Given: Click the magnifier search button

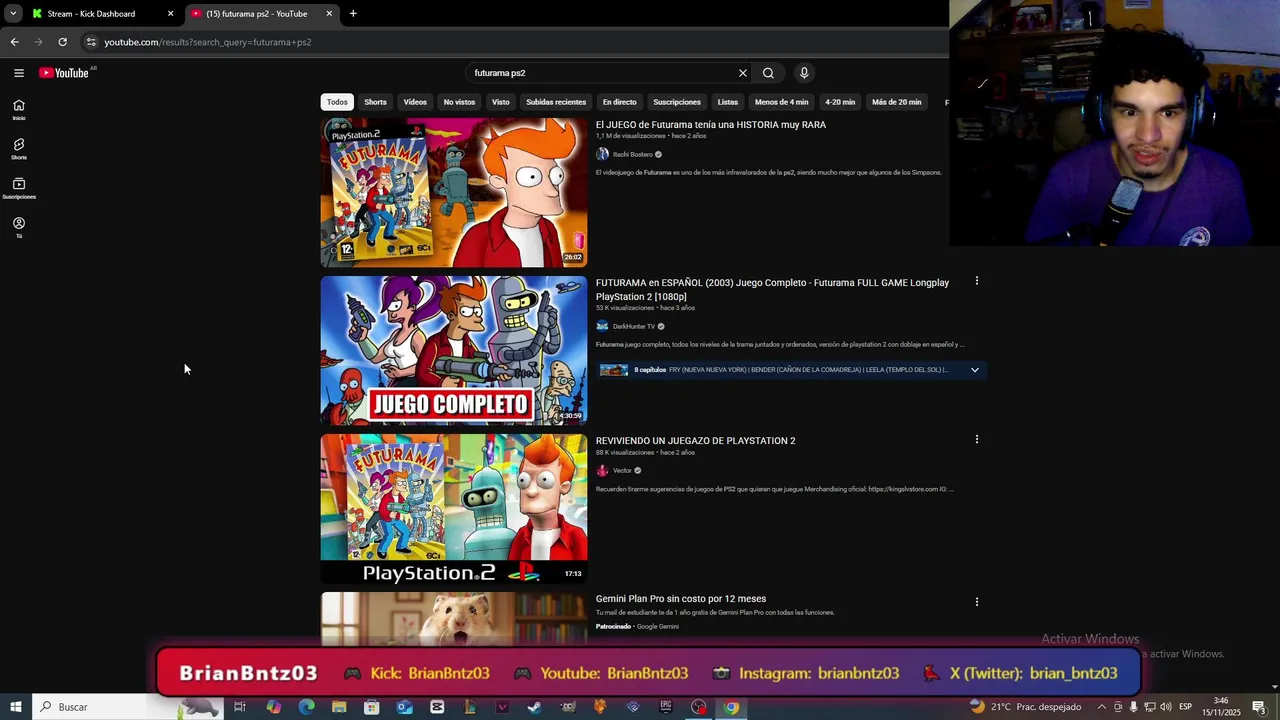Looking at the screenshot, I should [x=768, y=73].
